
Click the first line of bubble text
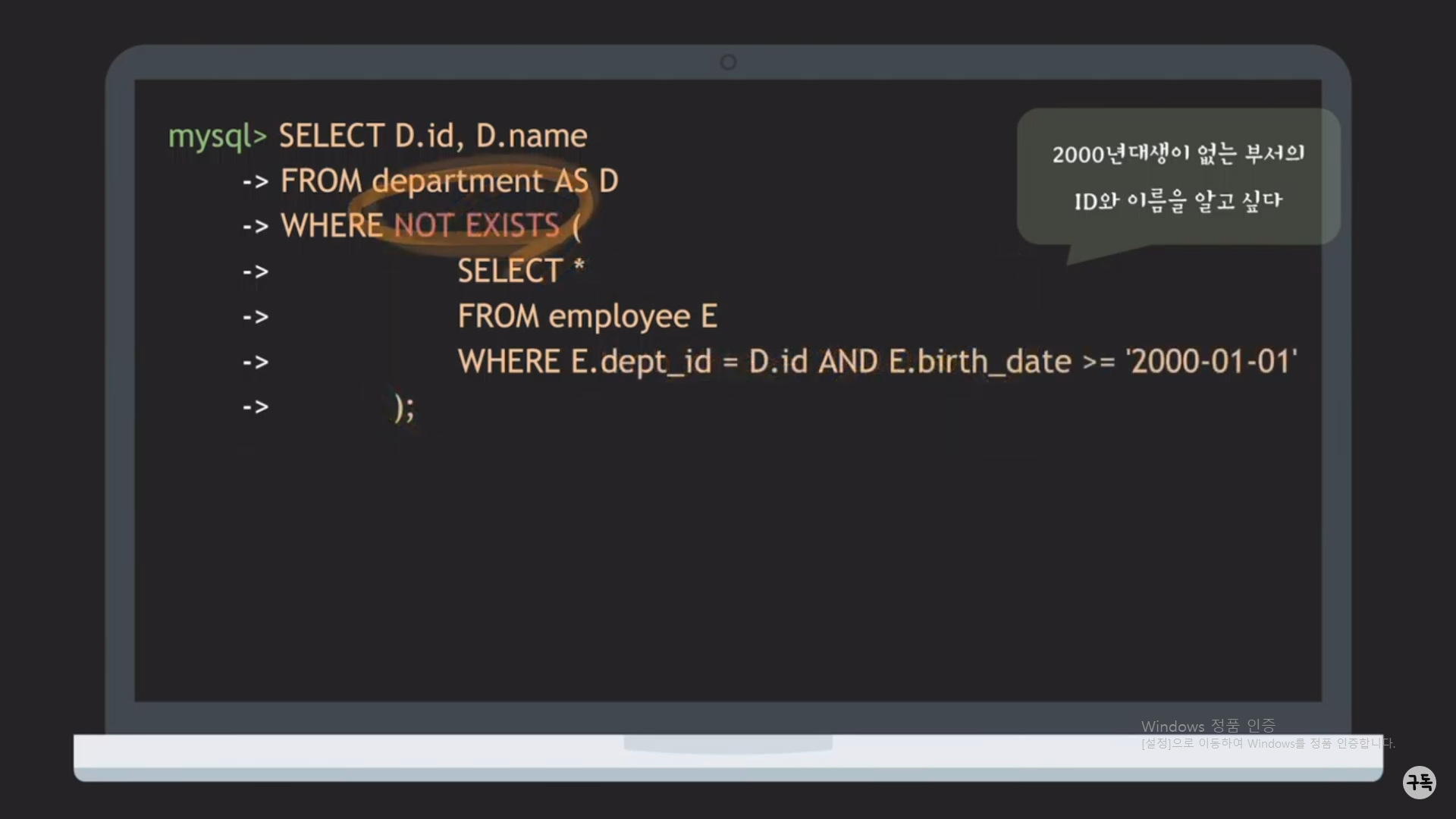(1178, 154)
